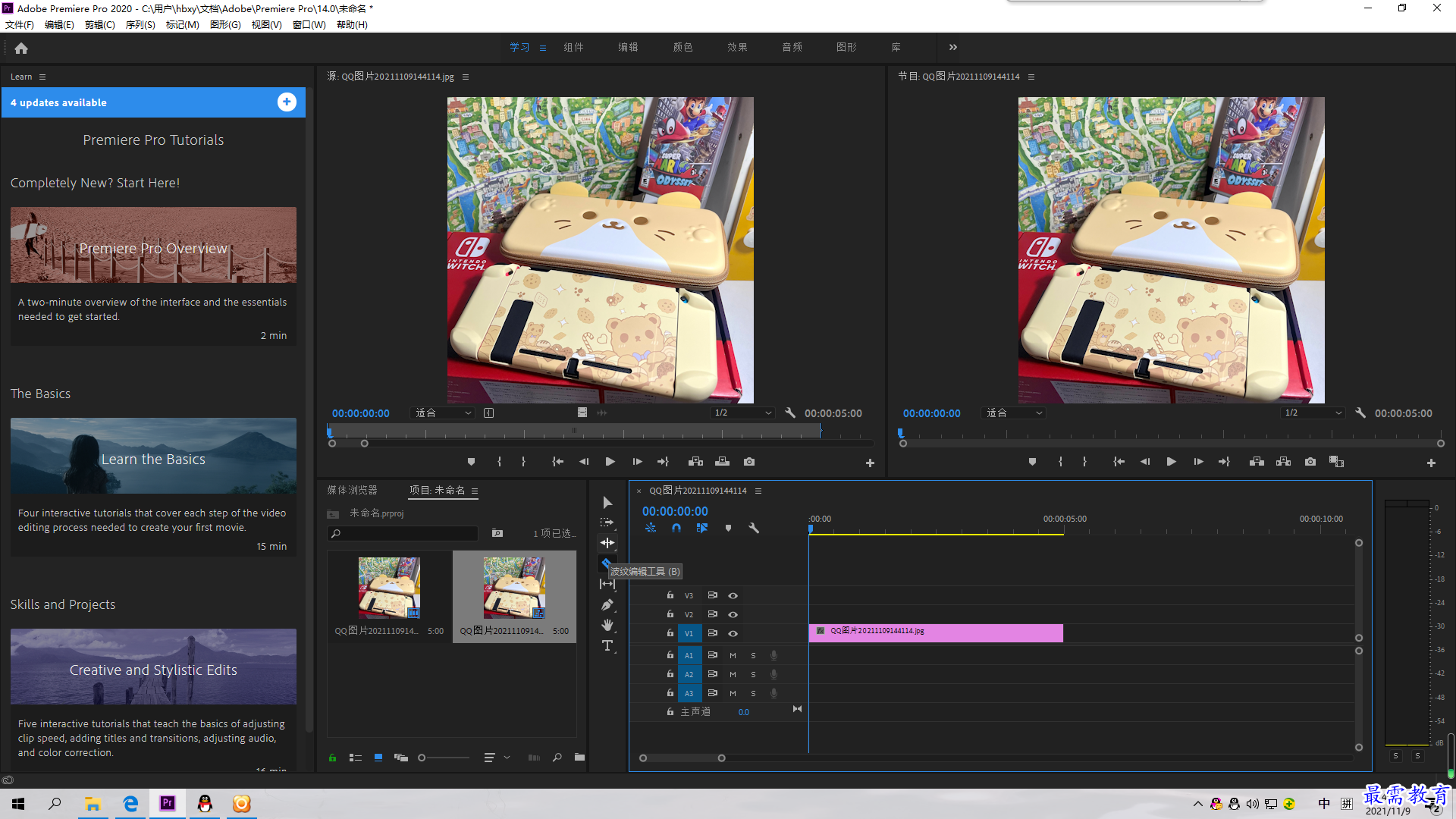1456x819 pixels.
Task: Click the Project panel search field
Action: click(403, 534)
